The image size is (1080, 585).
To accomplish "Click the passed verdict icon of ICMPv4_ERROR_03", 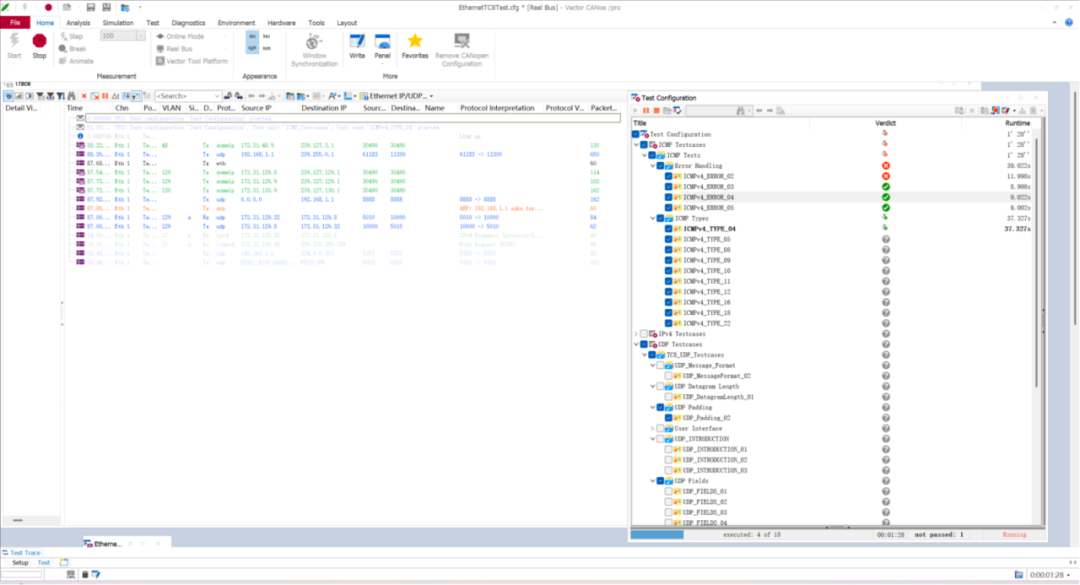I will point(886,187).
